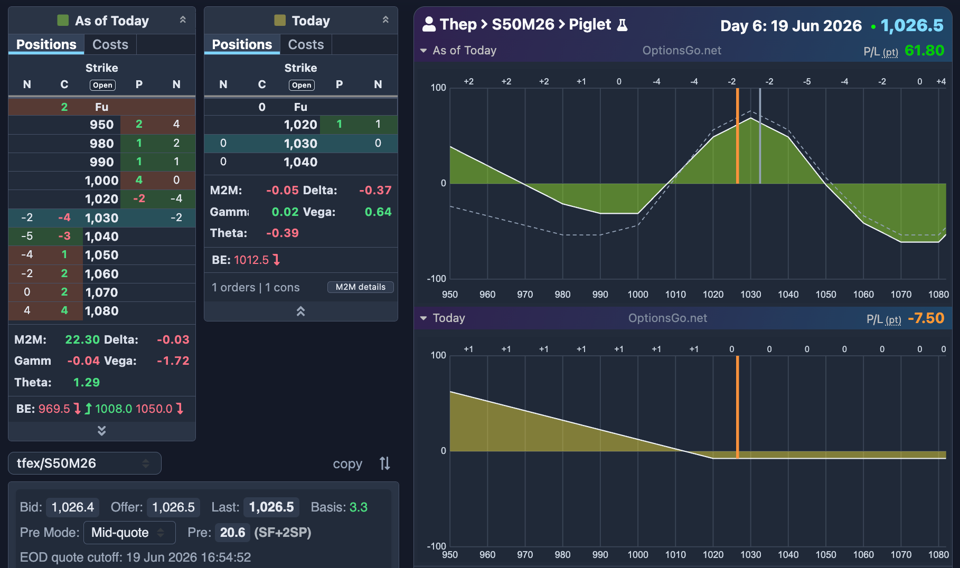The image size is (960, 568).
Task: Click the M2M details button
Action: (360, 287)
